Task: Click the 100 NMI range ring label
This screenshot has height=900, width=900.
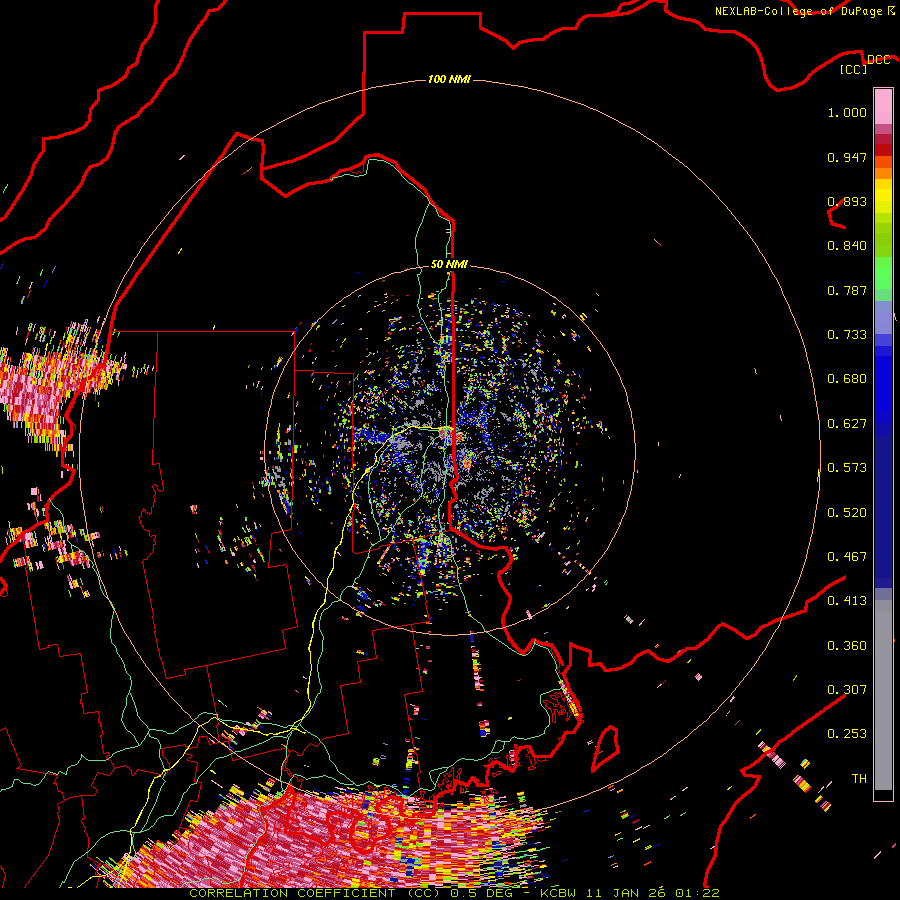Action: tap(449, 79)
